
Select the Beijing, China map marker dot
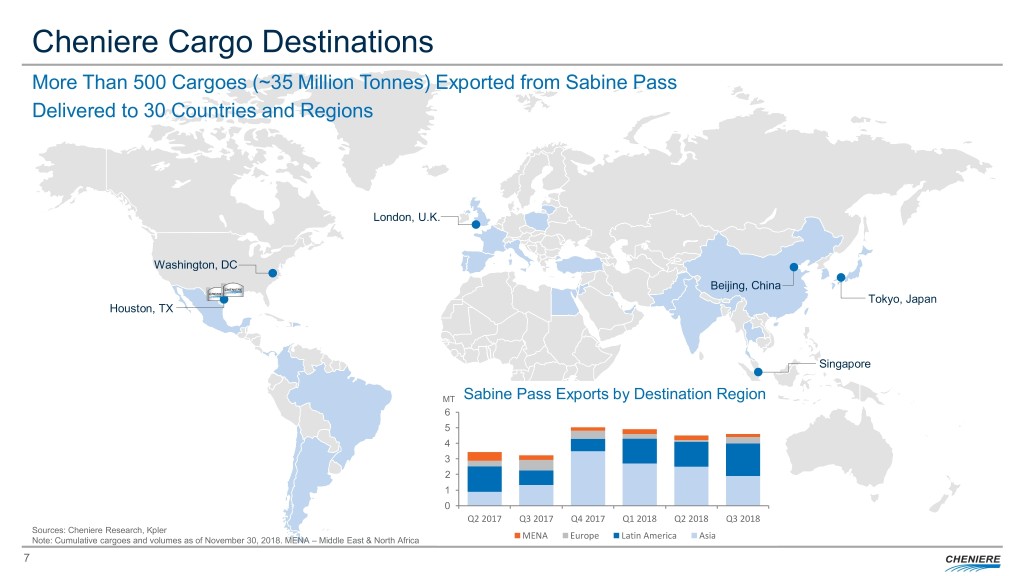click(793, 267)
